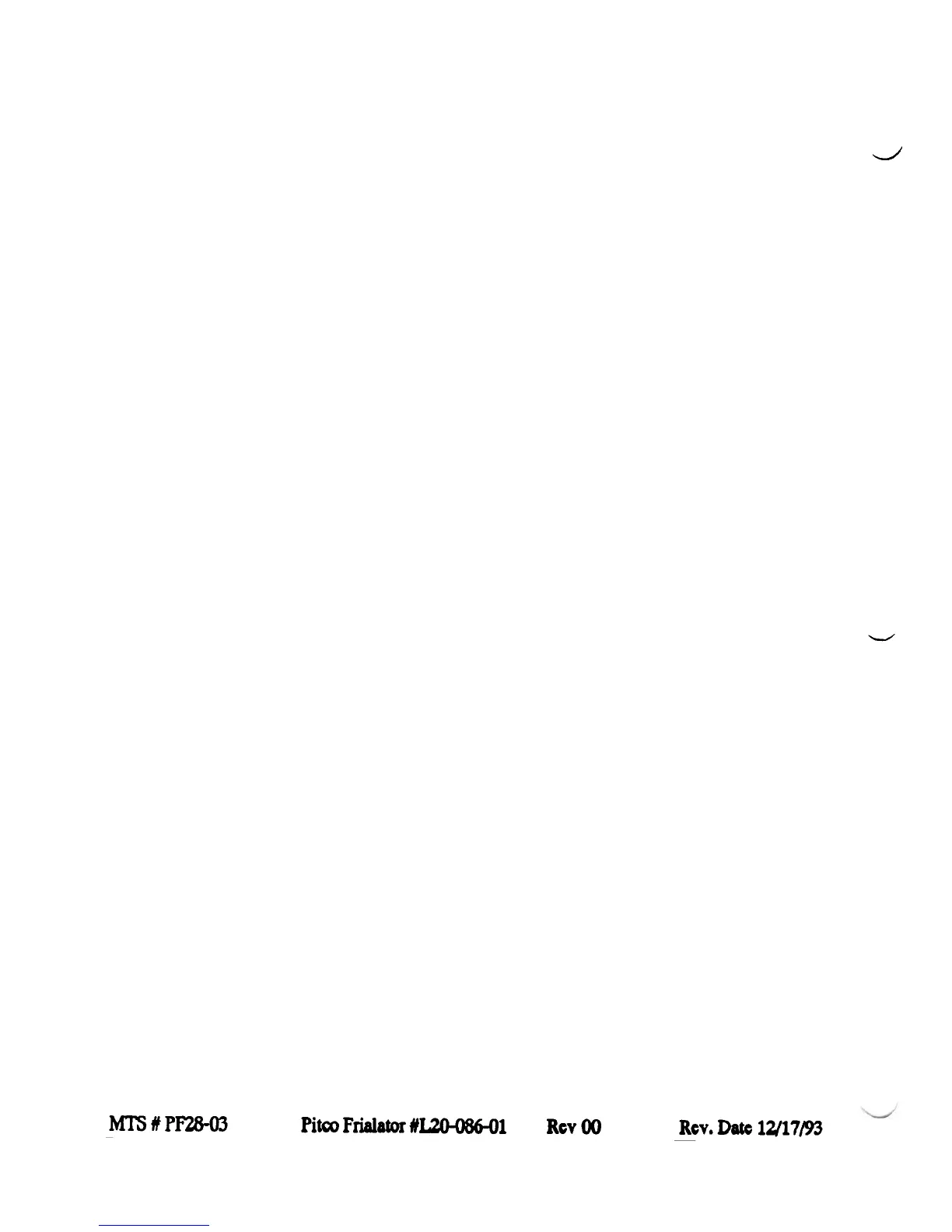Select the PF28-03 document code
952x1232 pixels.
[194, 1124]
